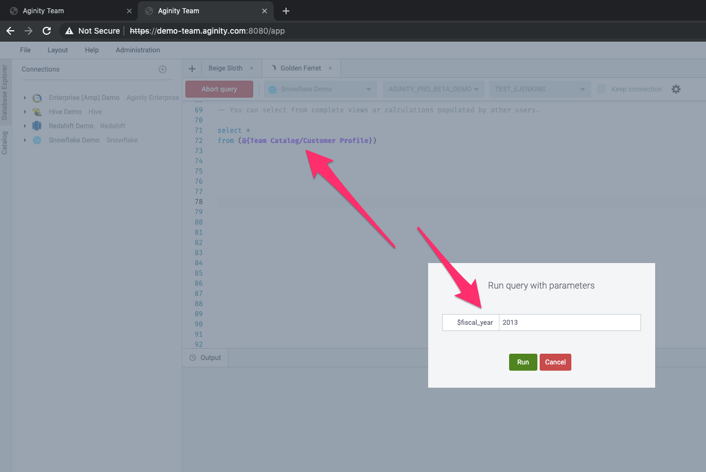Toggle the Keep connection checkbox
Image resolution: width=706 pixels, height=472 pixels.
point(601,89)
